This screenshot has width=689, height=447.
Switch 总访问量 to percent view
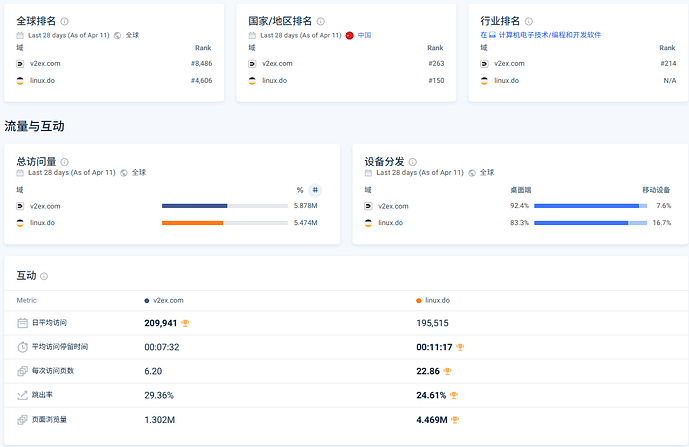coord(300,190)
